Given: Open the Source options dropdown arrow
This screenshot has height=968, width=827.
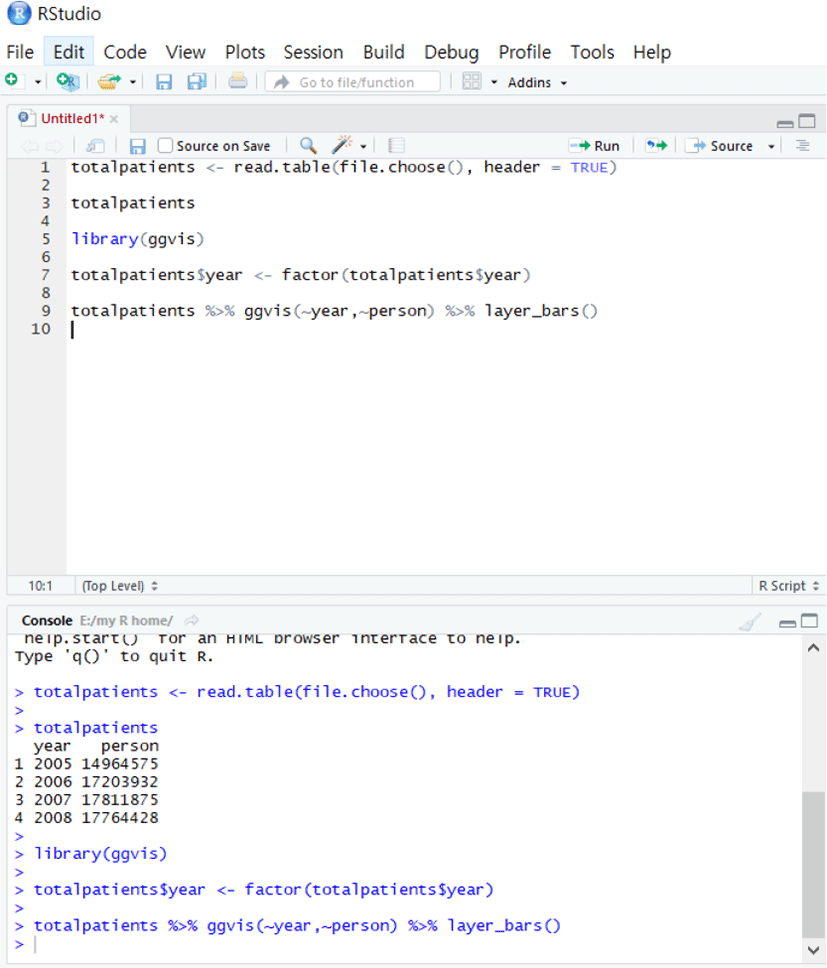Looking at the screenshot, I should (x=771, y=147).
